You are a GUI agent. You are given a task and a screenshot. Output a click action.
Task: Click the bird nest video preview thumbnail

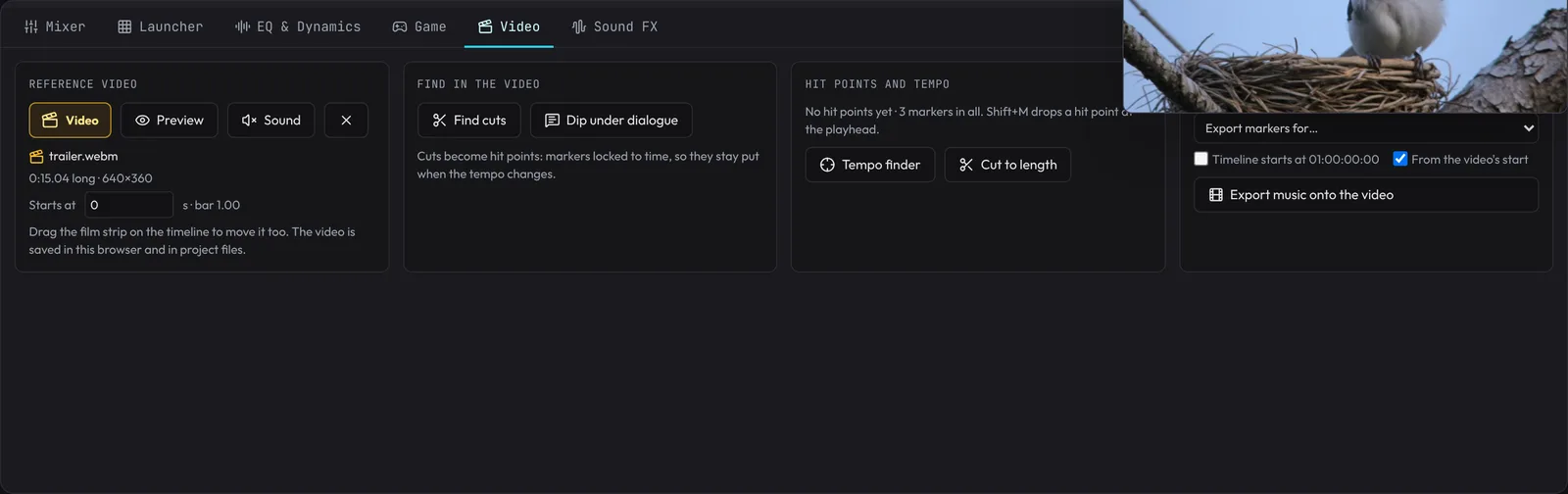(1345, 56)
